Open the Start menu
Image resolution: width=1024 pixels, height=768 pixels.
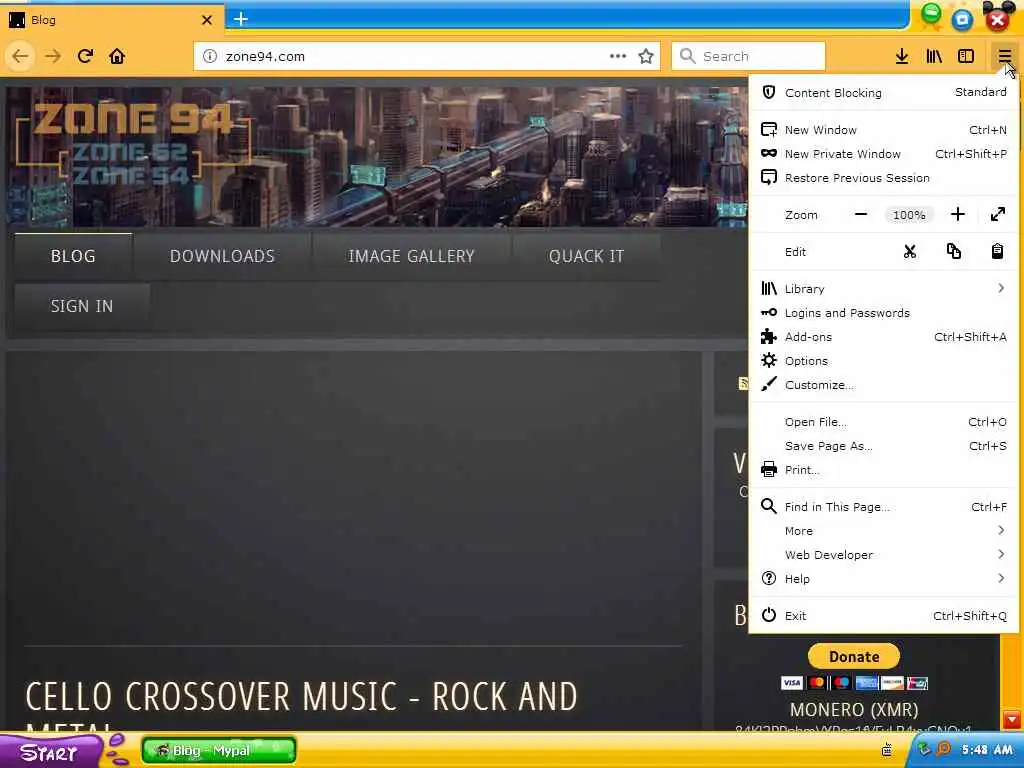(51, 752)
